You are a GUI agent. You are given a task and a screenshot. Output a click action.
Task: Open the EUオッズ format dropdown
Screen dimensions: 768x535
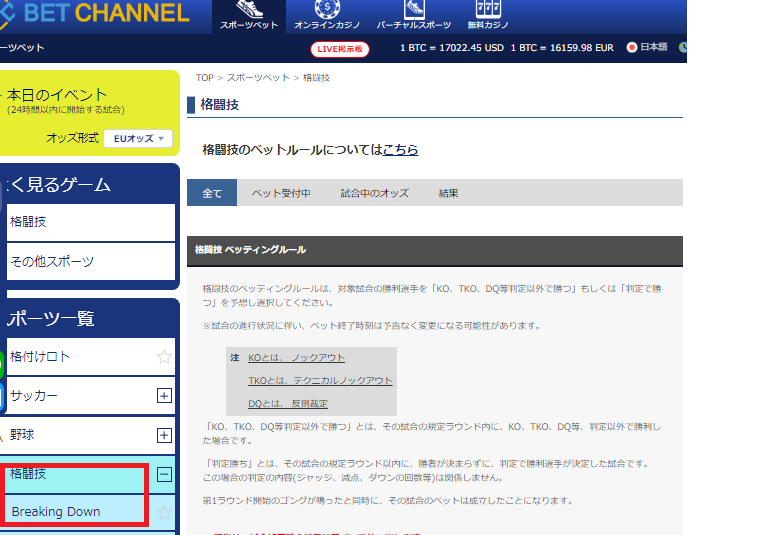[x=138, y=139]
